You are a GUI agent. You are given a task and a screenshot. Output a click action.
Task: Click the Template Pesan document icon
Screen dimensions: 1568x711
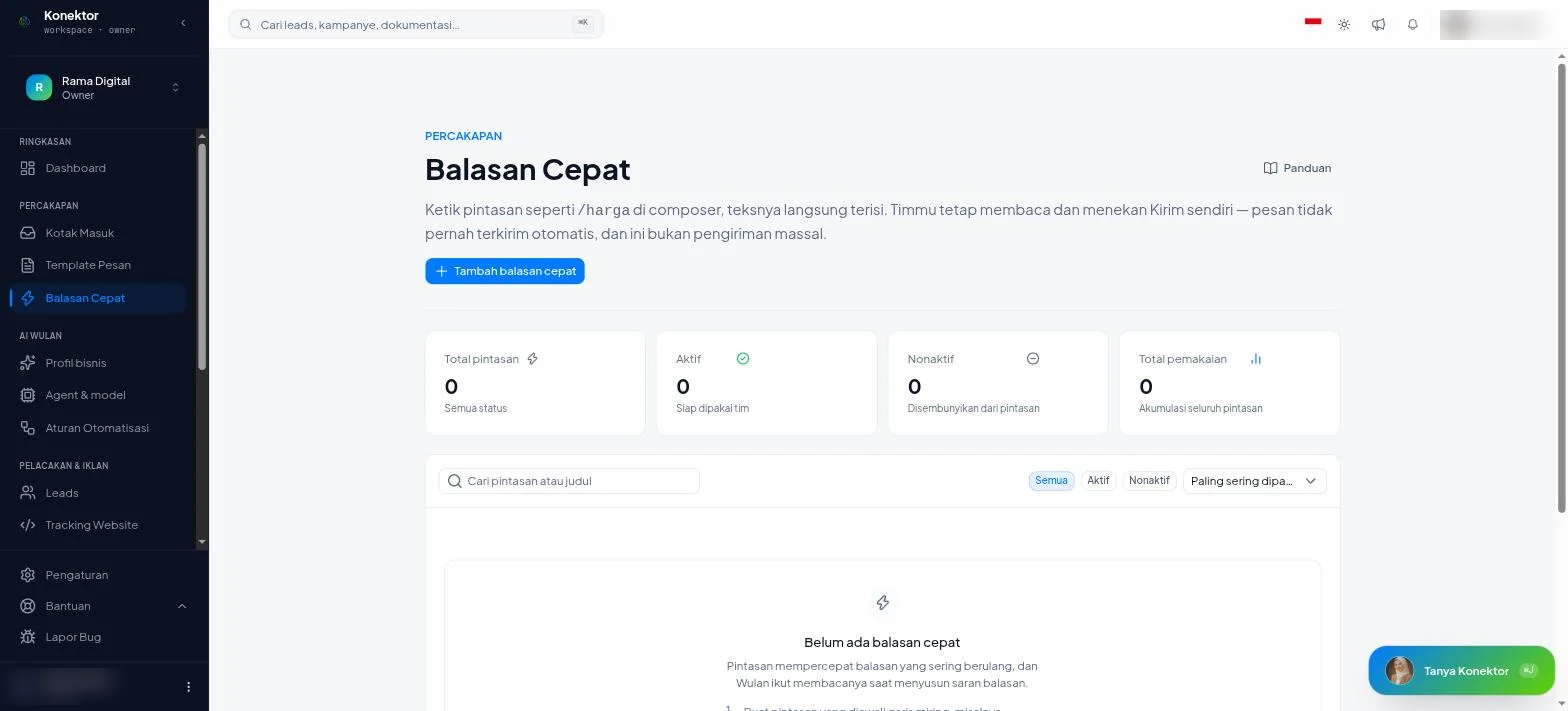pyautogui.click(x=28, y=265)
